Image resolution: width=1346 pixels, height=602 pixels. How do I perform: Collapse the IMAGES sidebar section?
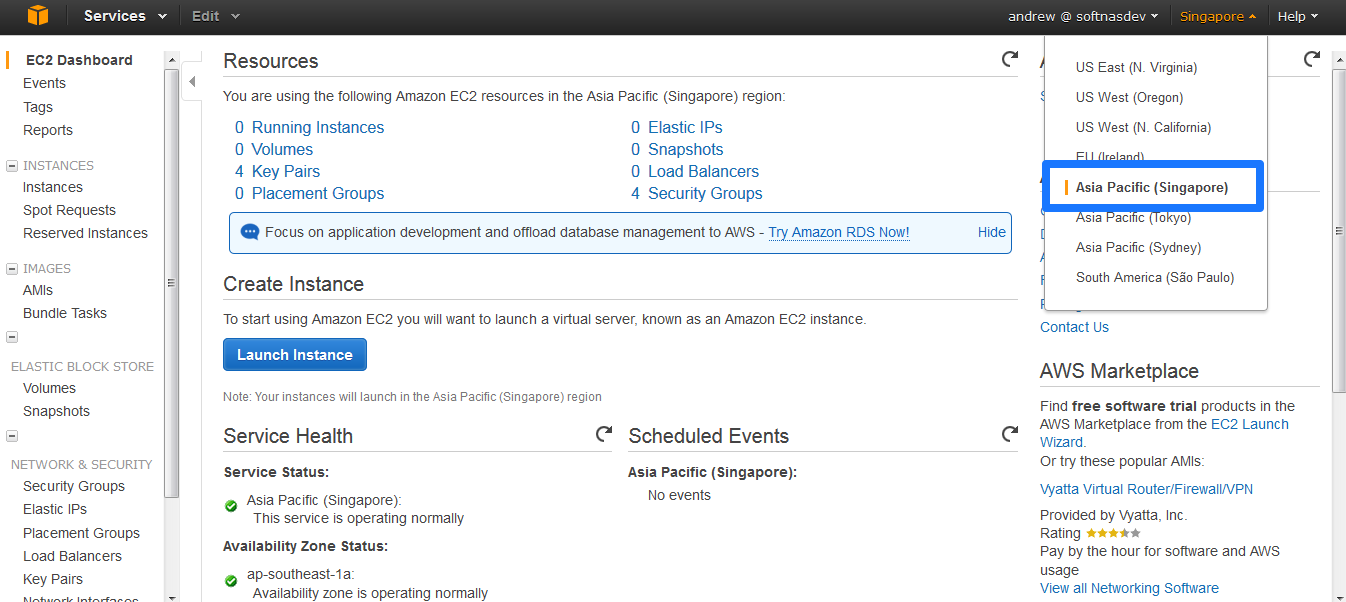click(12, 269)
